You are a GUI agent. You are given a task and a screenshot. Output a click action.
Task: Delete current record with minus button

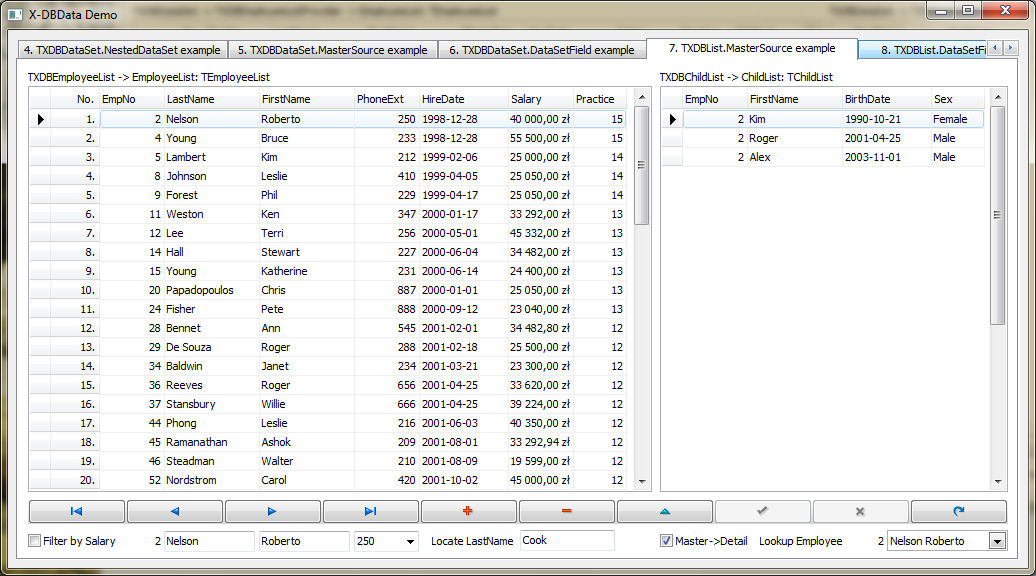coord(566,511)
